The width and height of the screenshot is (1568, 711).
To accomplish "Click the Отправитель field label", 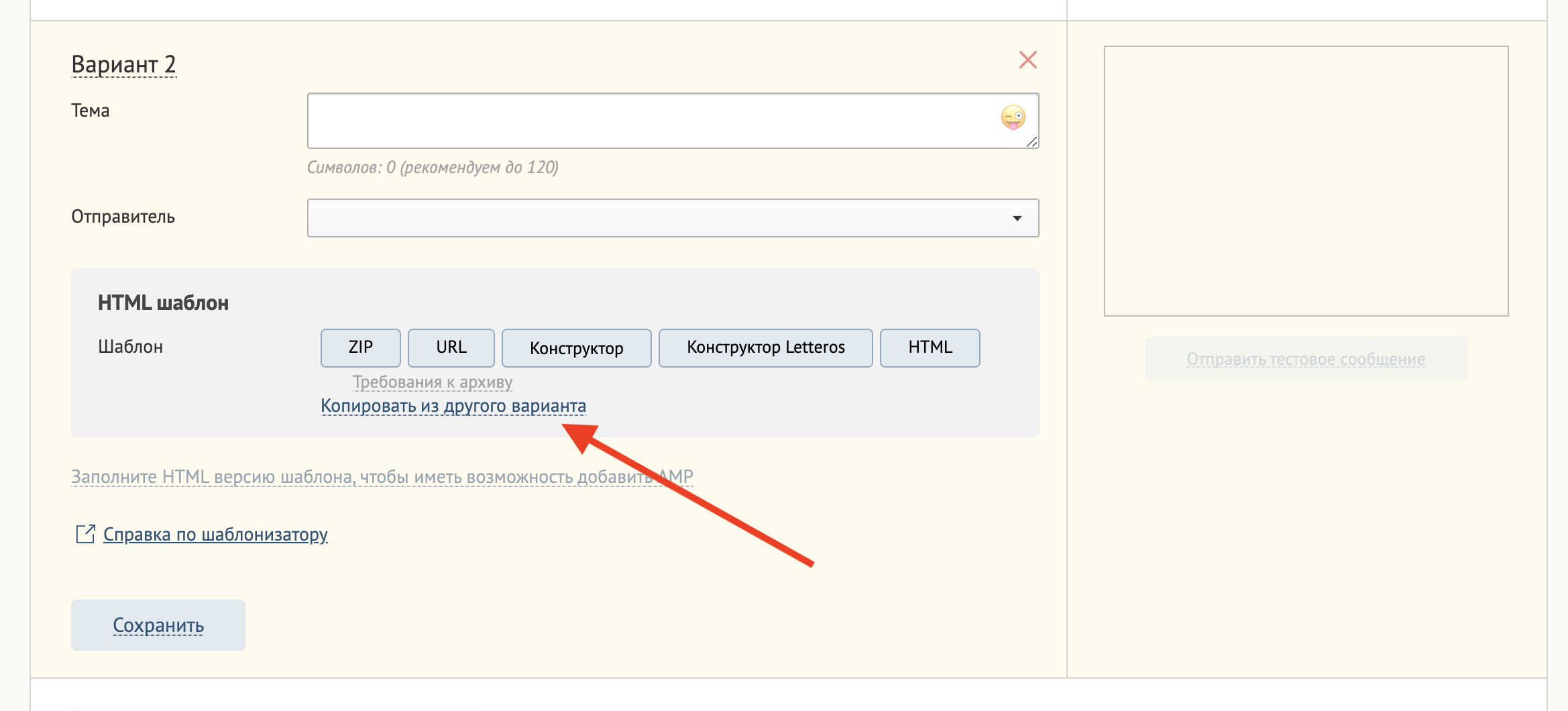I will point(123,217).
